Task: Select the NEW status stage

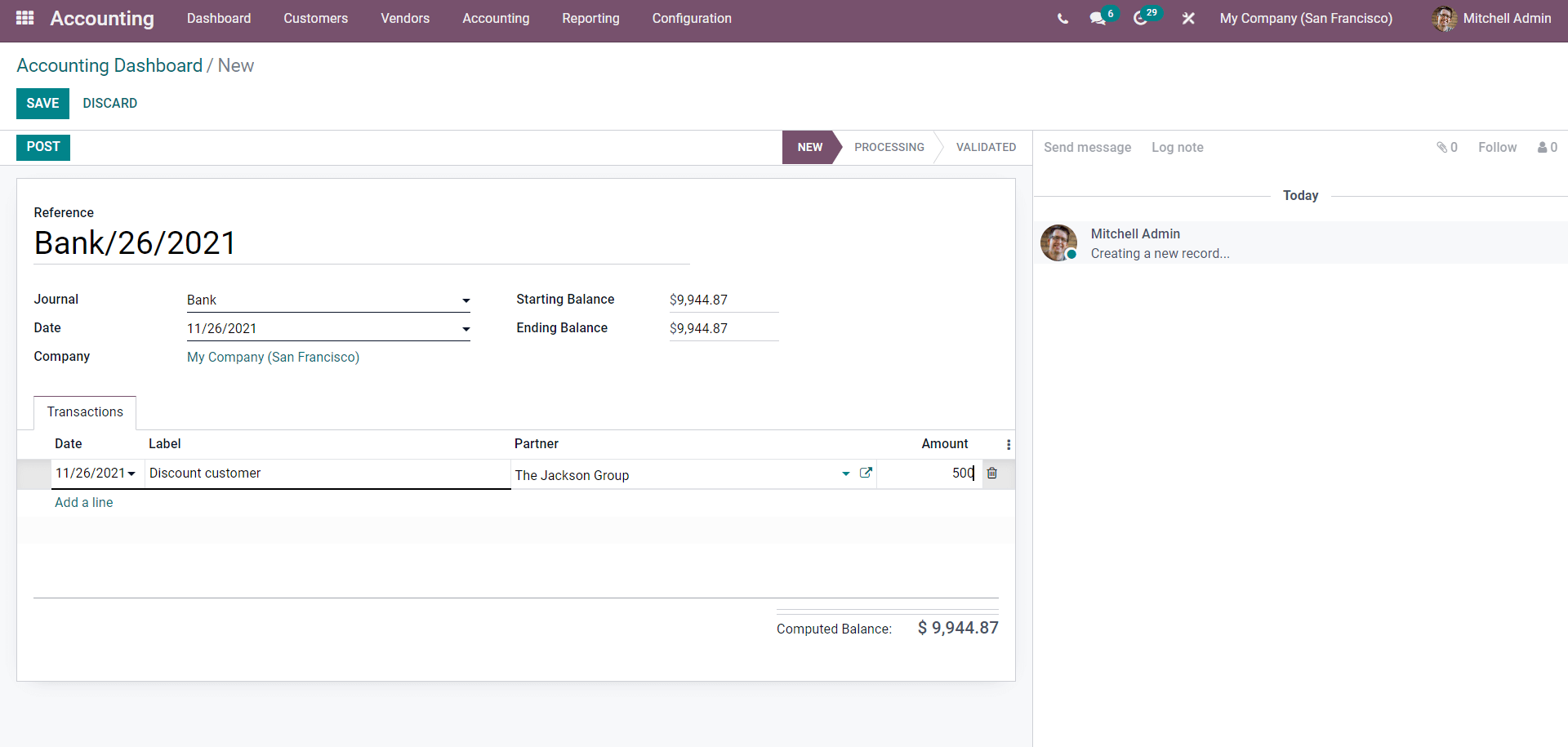Action: tap(810, 147)
